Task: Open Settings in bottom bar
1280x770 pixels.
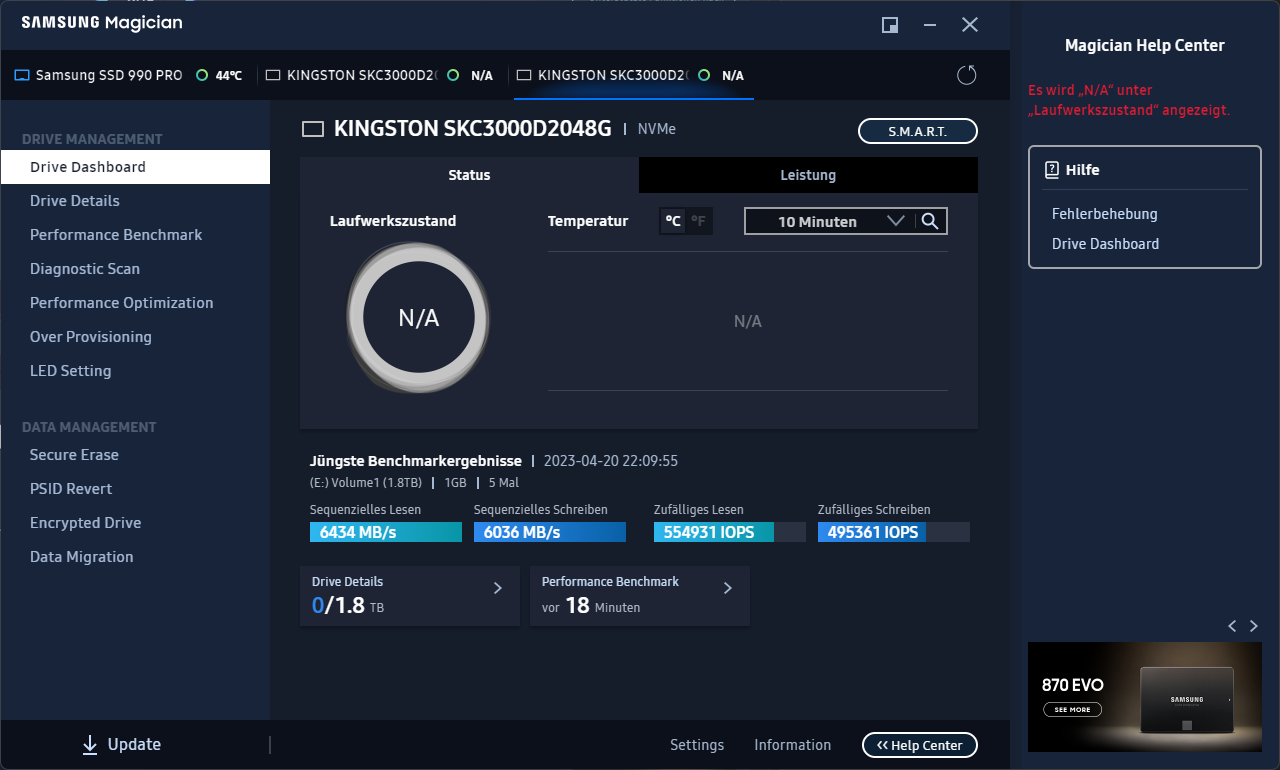Action: [697, 745]
